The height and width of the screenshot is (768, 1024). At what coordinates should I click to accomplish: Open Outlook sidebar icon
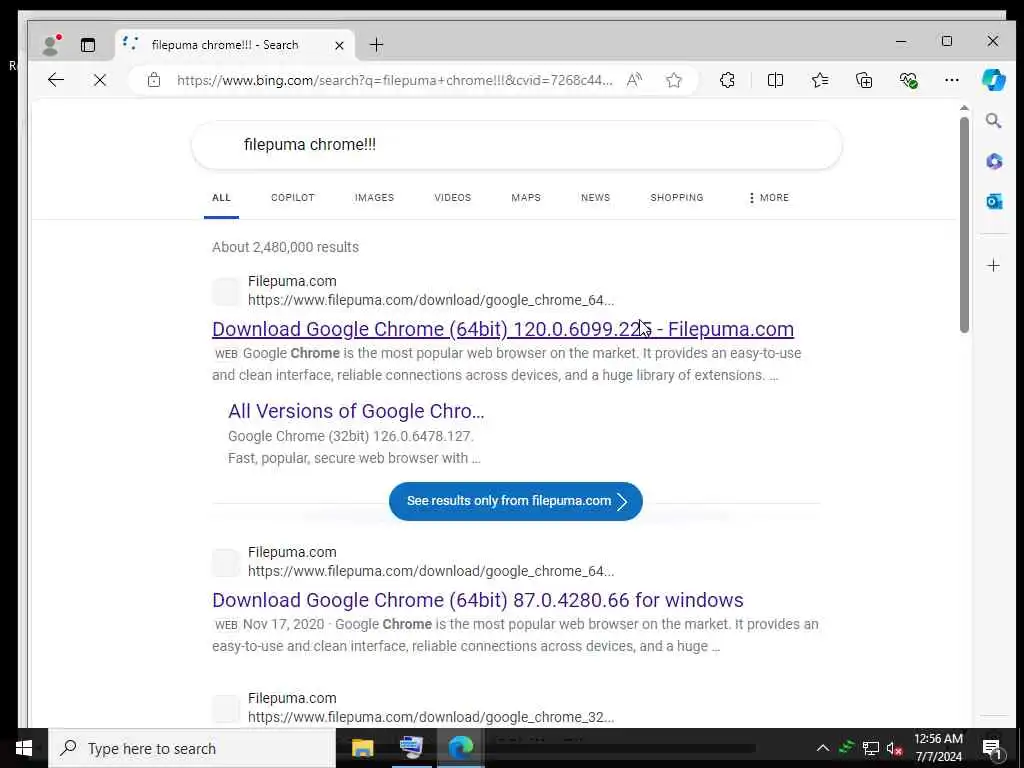(x=993, y=202)
